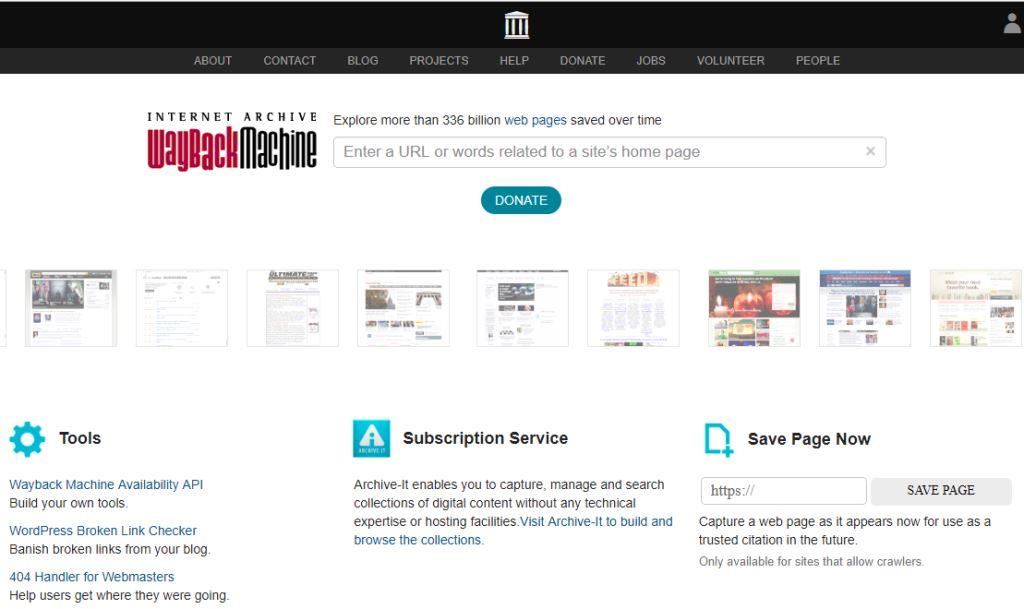Viewport: 1024px width, 609px height.
Task: Open the Projects menu item
Action: pos(438,61)
